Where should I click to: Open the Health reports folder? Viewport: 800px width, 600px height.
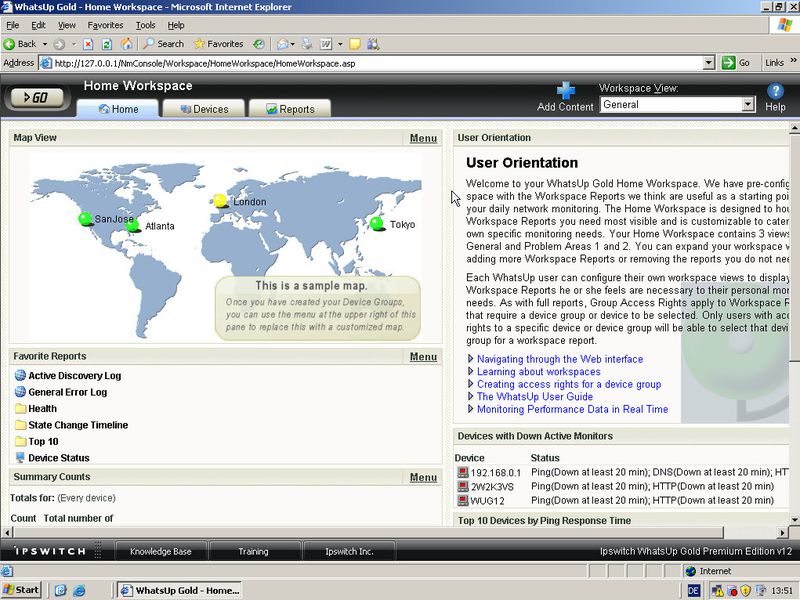coord(42,409)
